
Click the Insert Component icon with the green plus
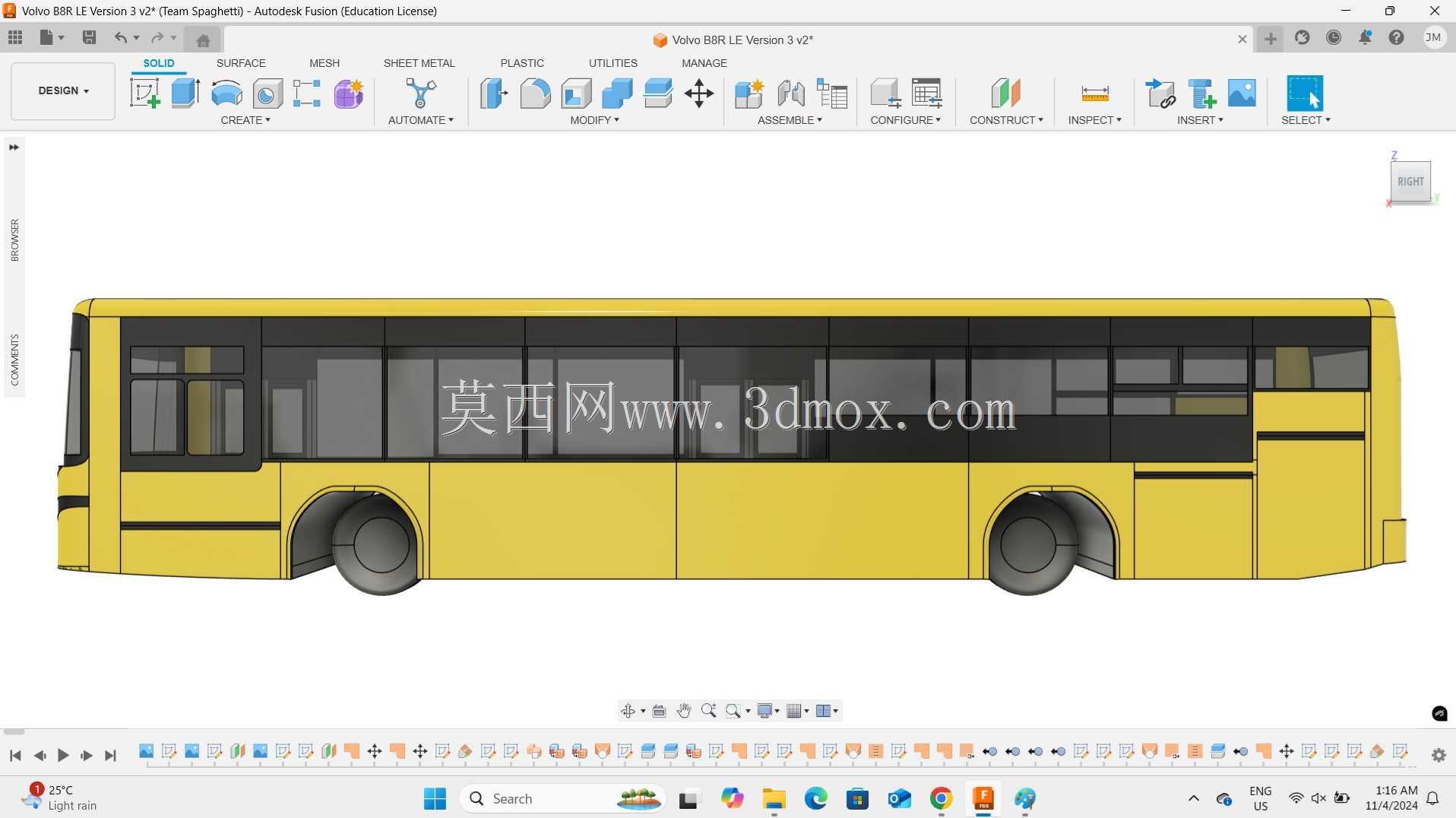point(1202,94)
